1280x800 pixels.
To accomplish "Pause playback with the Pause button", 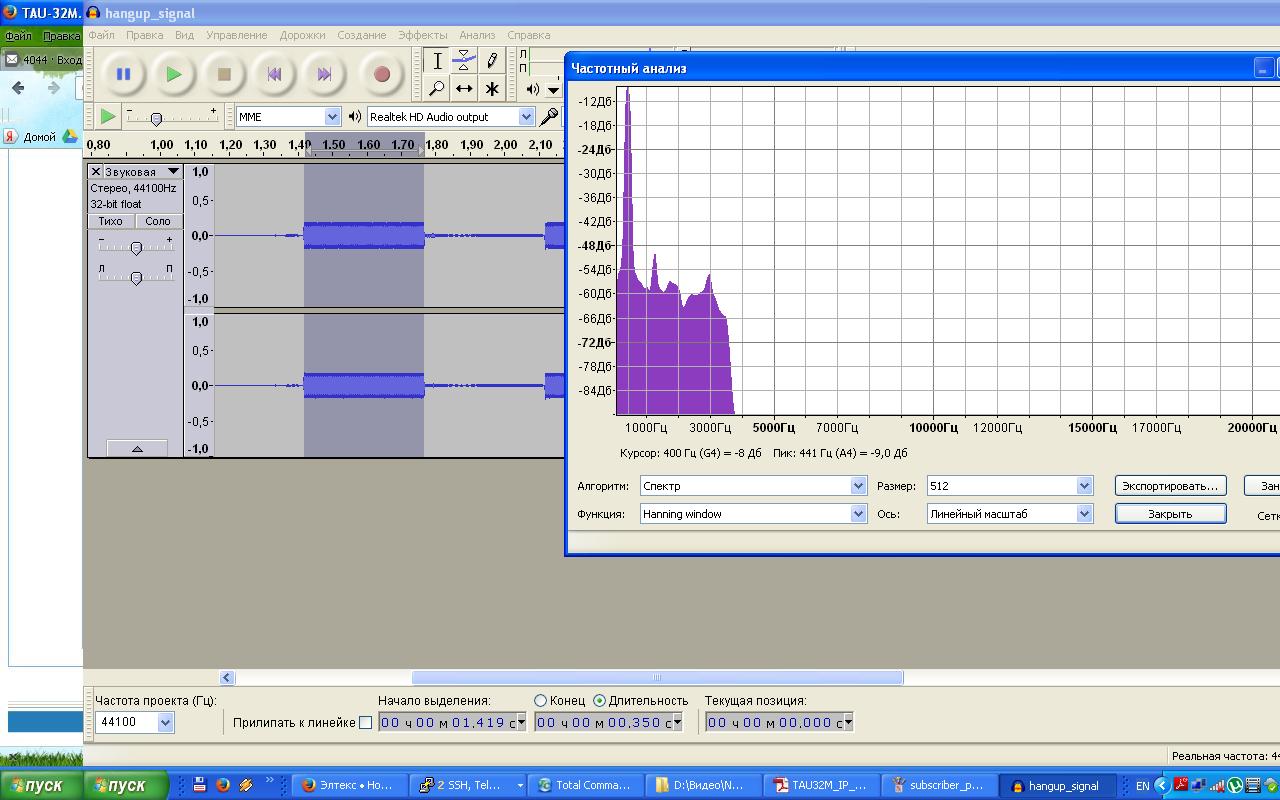I will point(124,74).
